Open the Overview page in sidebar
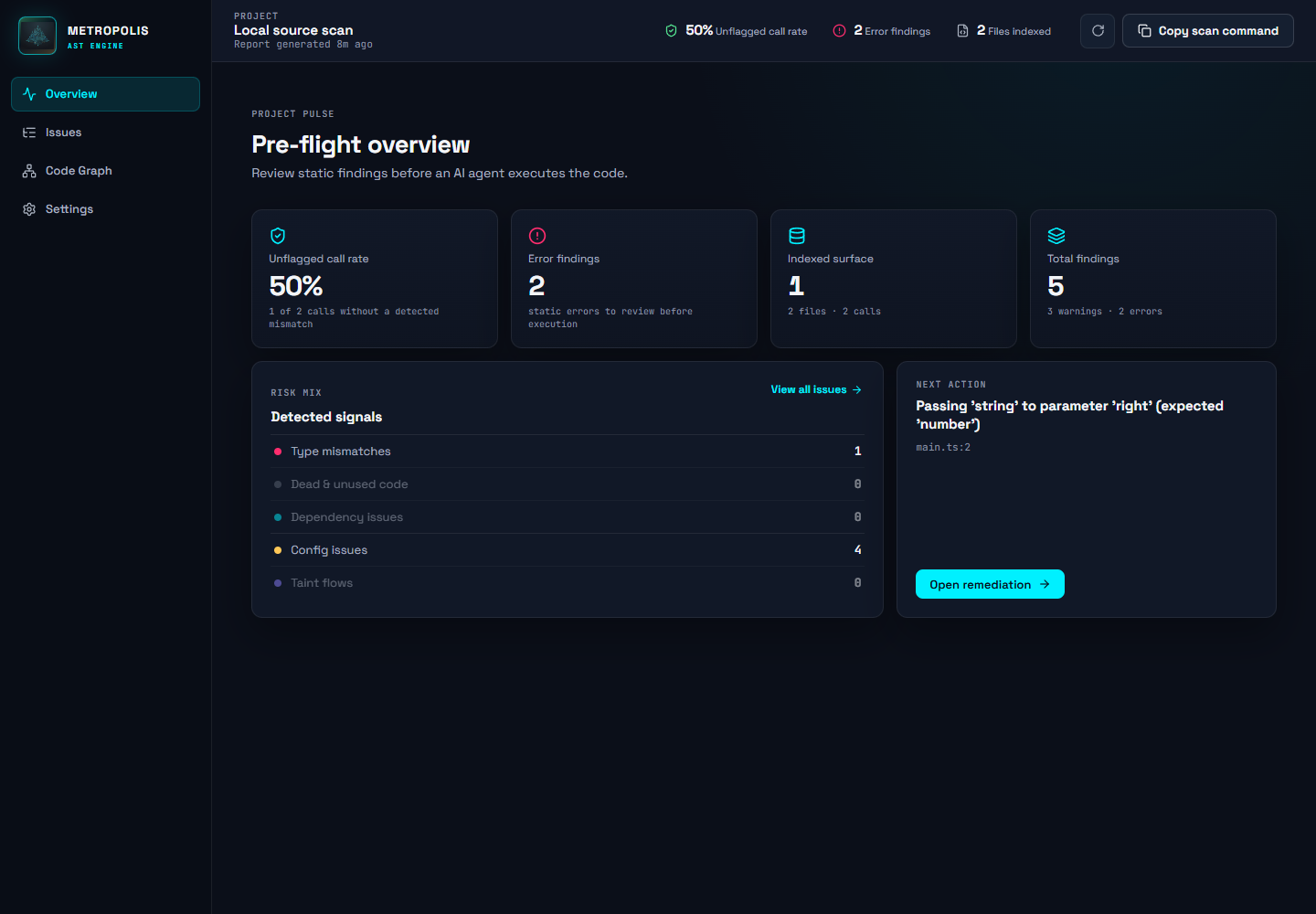The width and height of the screenshot is (1316, 914). click(x=105, y=94)
